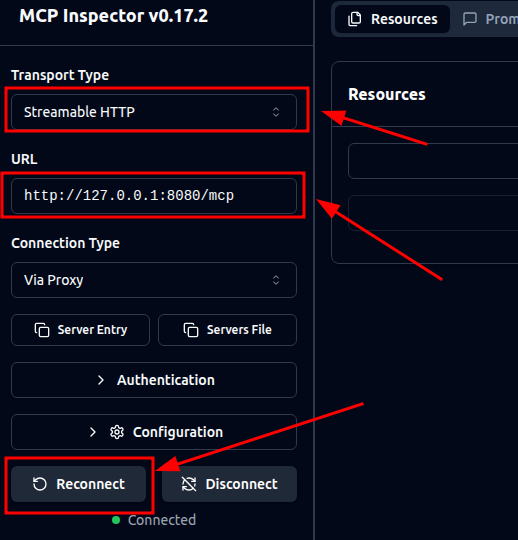Viewport: 518px width, 540px height.
Task: Click into the URL input field
Action: 154,196
